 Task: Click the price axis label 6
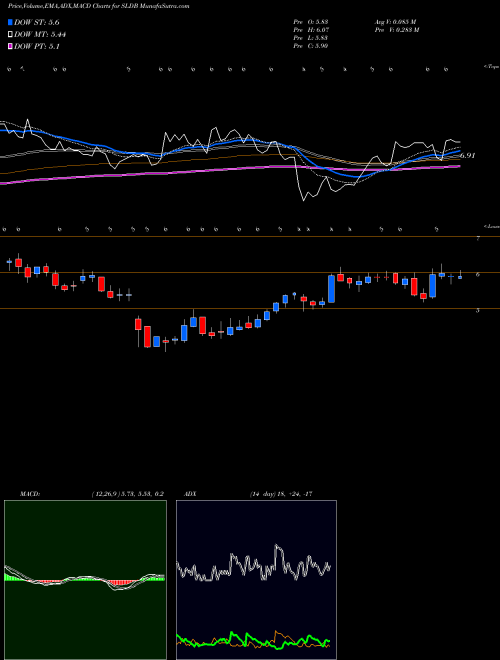pyautogui.click(x=478, y=274)
